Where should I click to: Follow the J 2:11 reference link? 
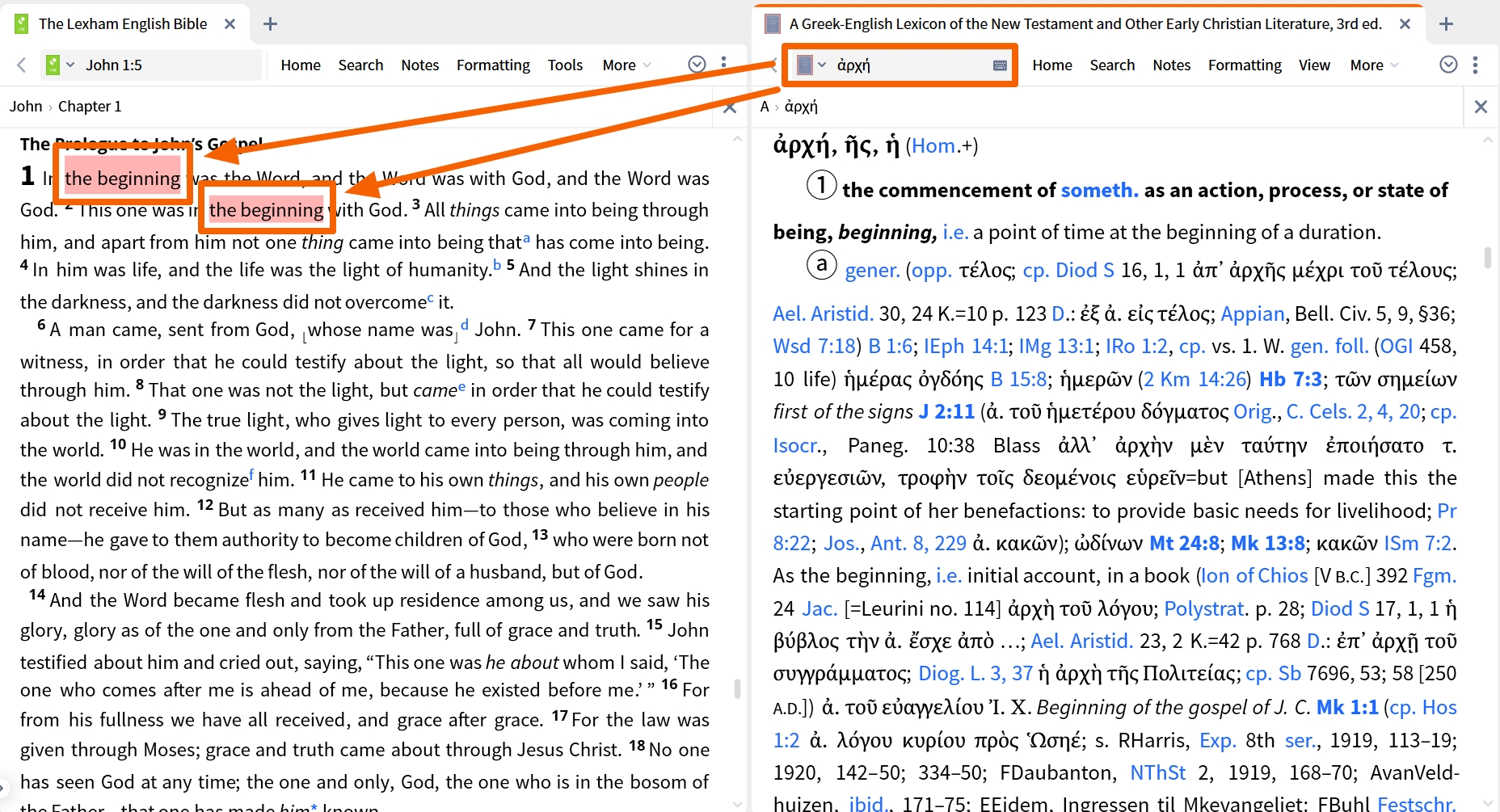point(946,411)
